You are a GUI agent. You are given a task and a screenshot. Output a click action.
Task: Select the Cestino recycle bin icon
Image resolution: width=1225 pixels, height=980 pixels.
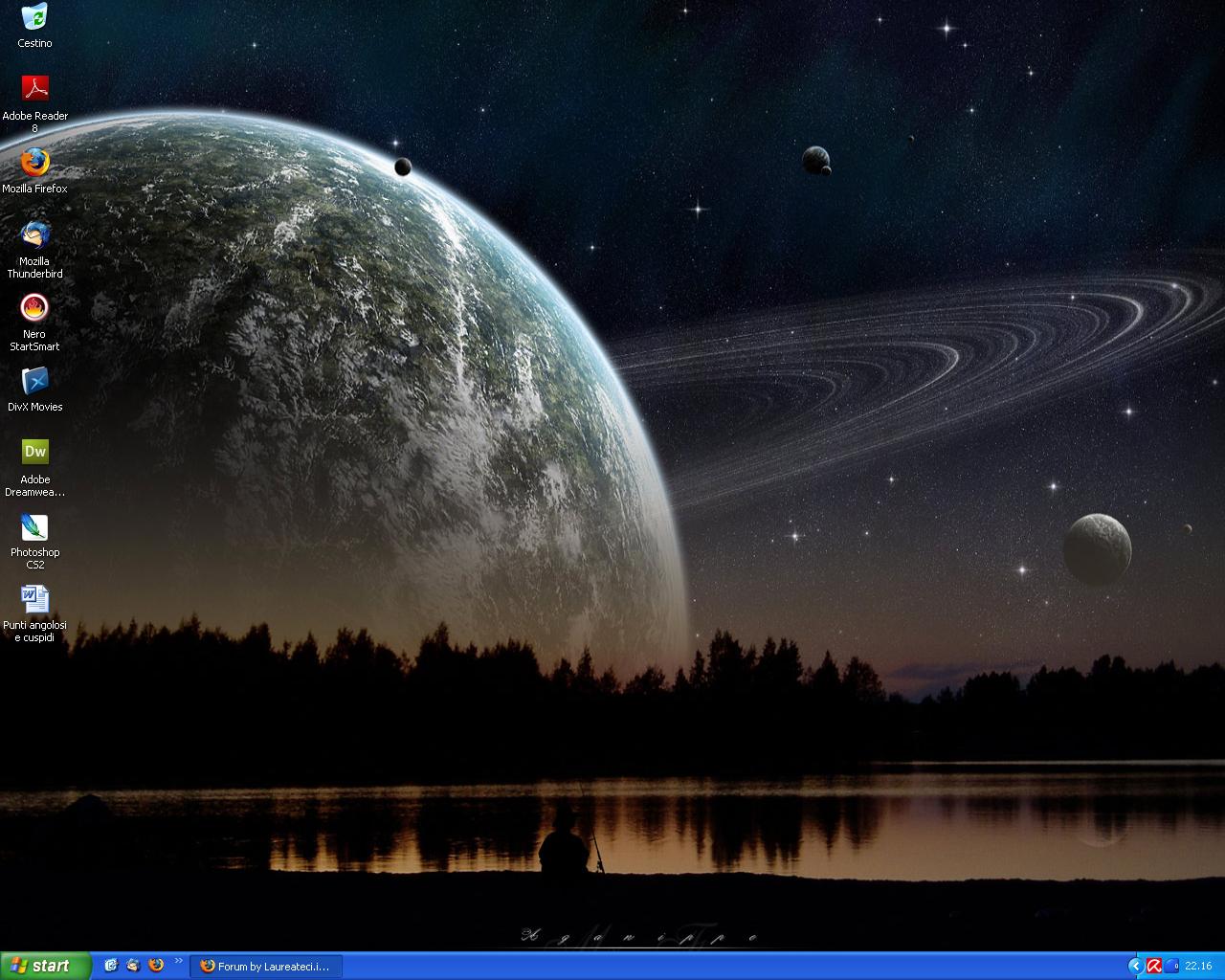coord(34,25)
